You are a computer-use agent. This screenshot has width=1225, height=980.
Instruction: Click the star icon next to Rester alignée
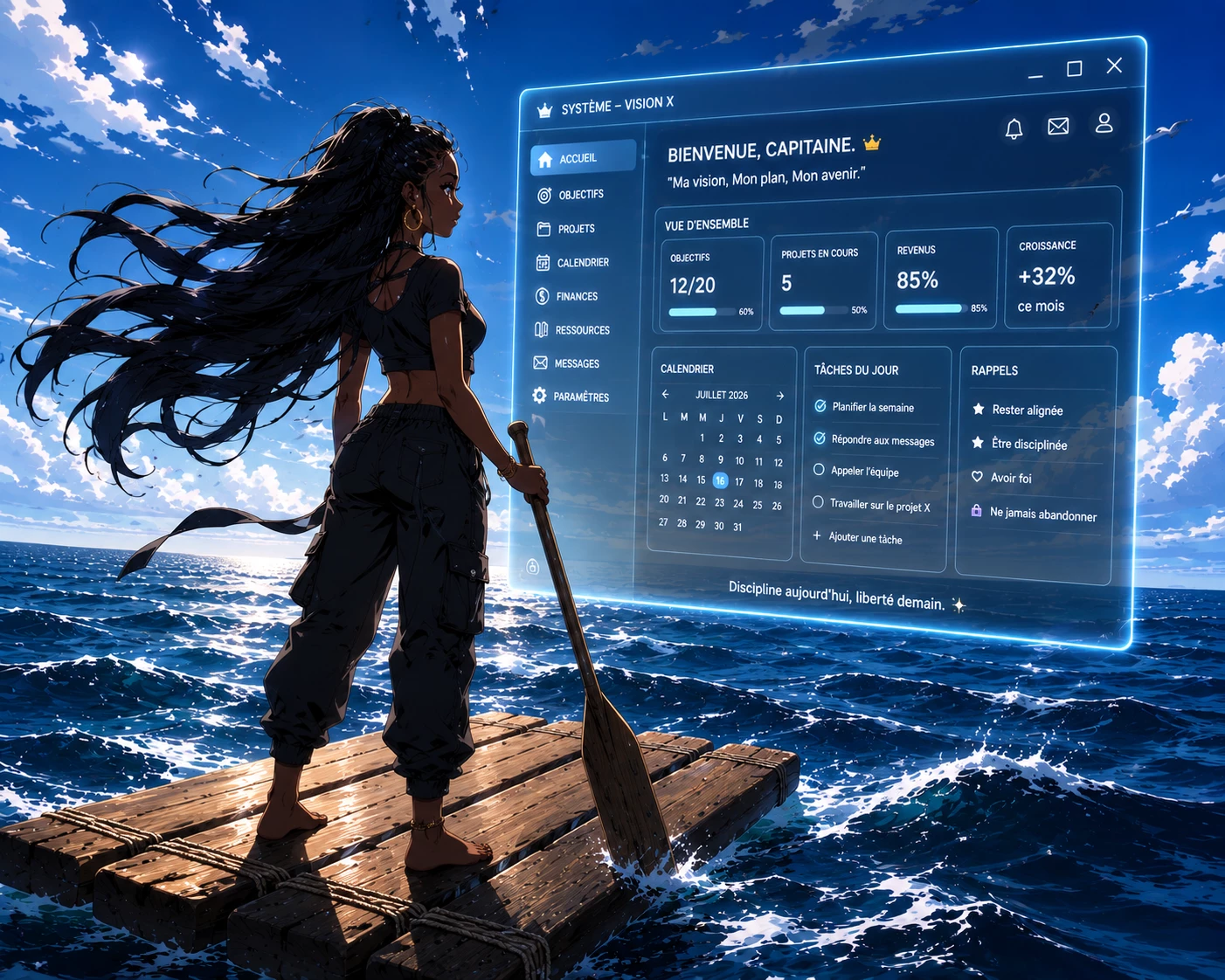click(979, 409)
